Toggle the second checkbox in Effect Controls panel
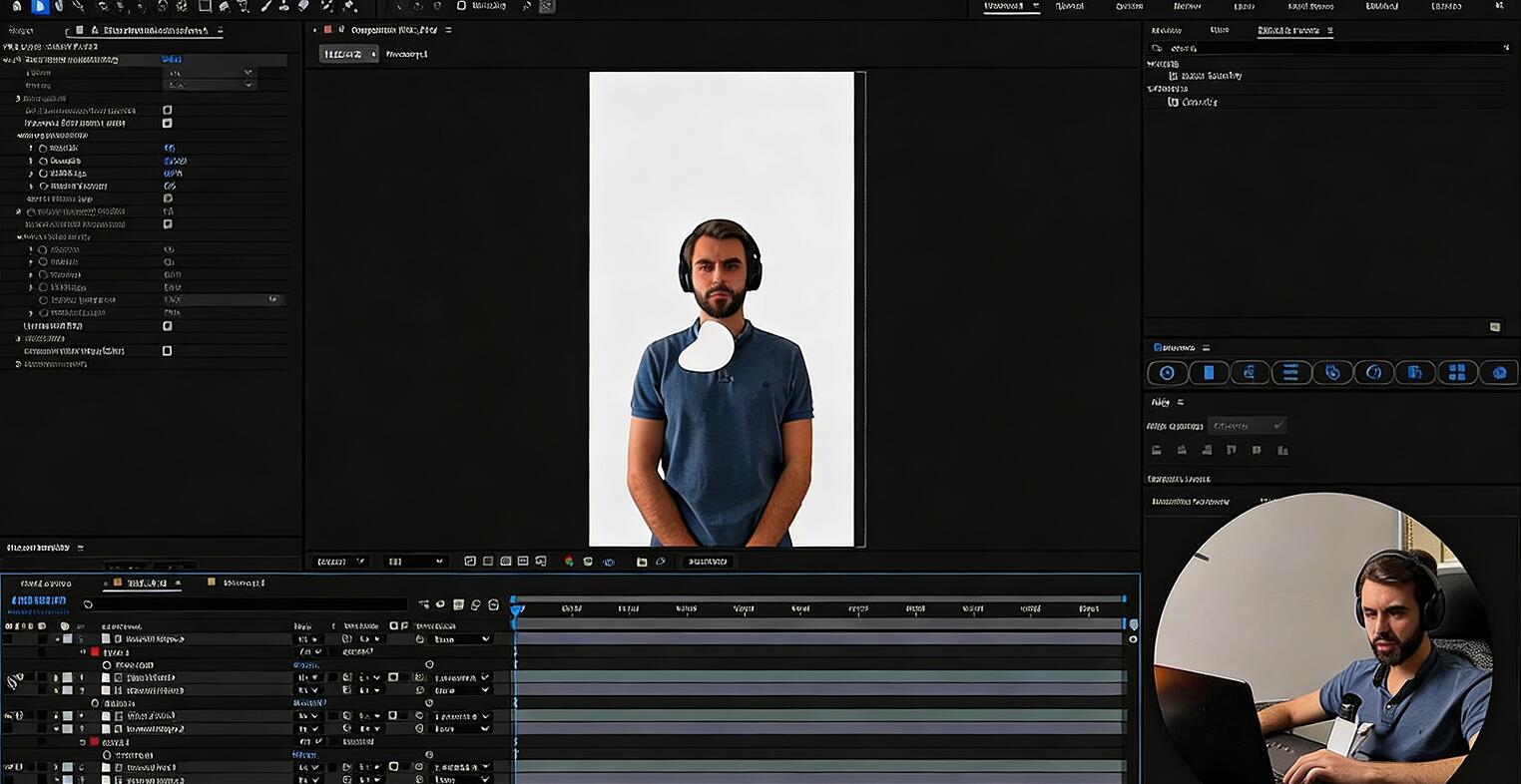Screen dimensions: 1521x784 pyautogui.click(x=167, y=123)
